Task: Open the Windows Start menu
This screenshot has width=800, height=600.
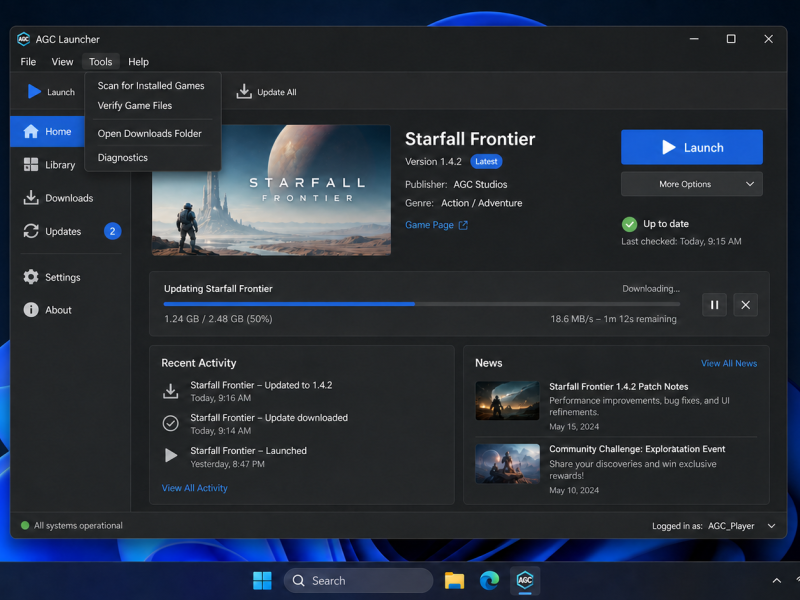Action: (x=262, y=581)
